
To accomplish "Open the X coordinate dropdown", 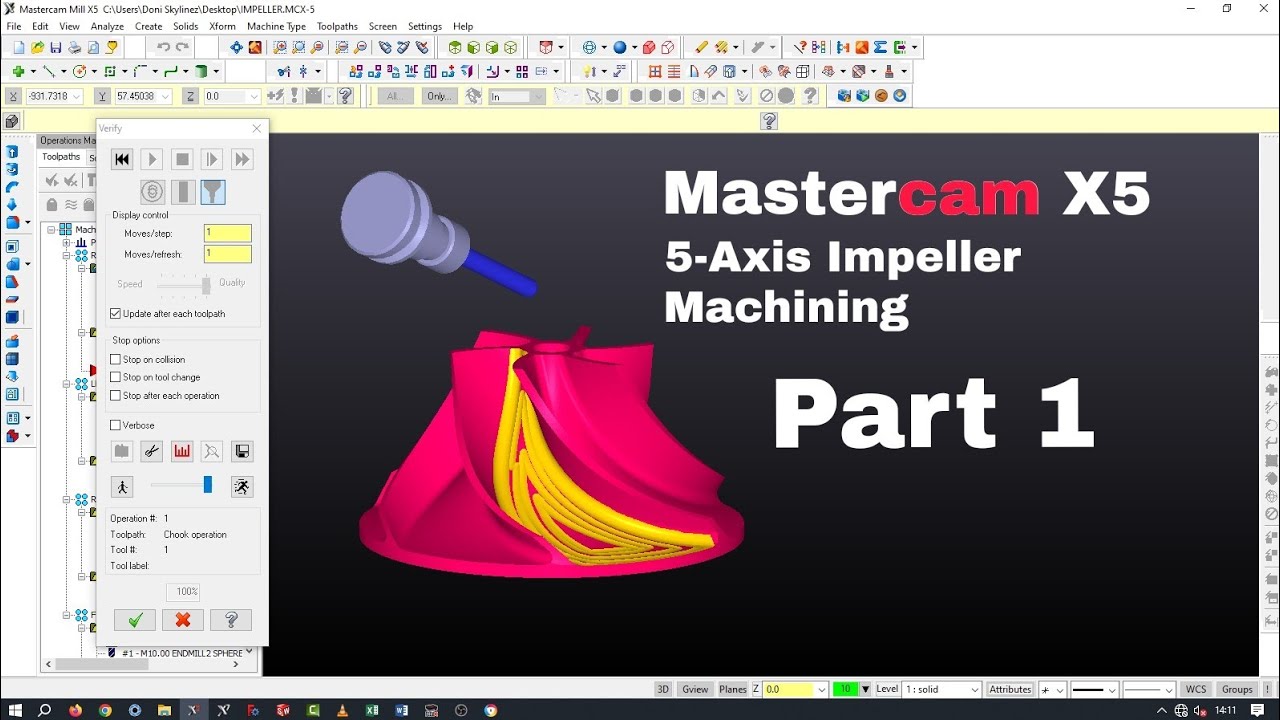I will [77, 96].
